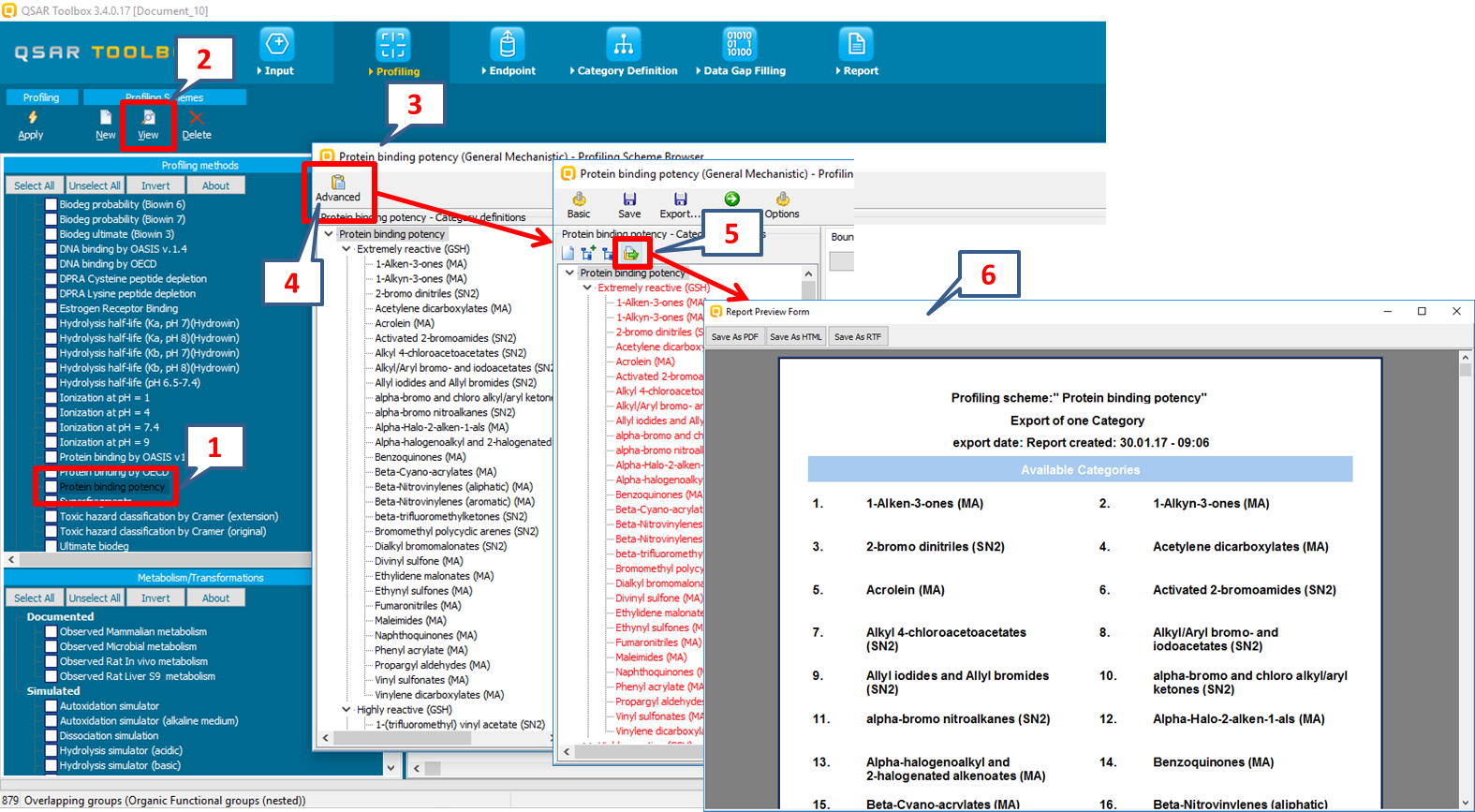Click Documented group heading
Viewport: 1475px width, 812px height.
(x=60, y=616)
